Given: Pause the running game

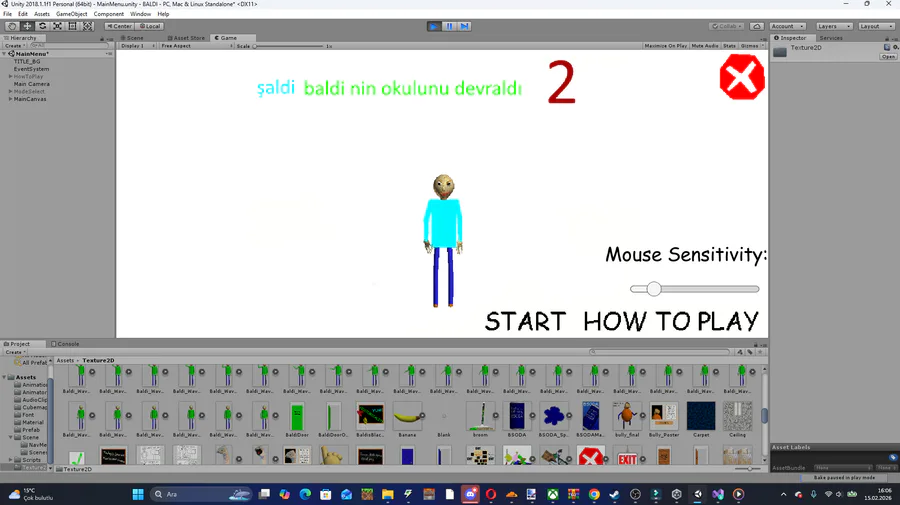Looking at the screenshot, I should click(449, 26).
